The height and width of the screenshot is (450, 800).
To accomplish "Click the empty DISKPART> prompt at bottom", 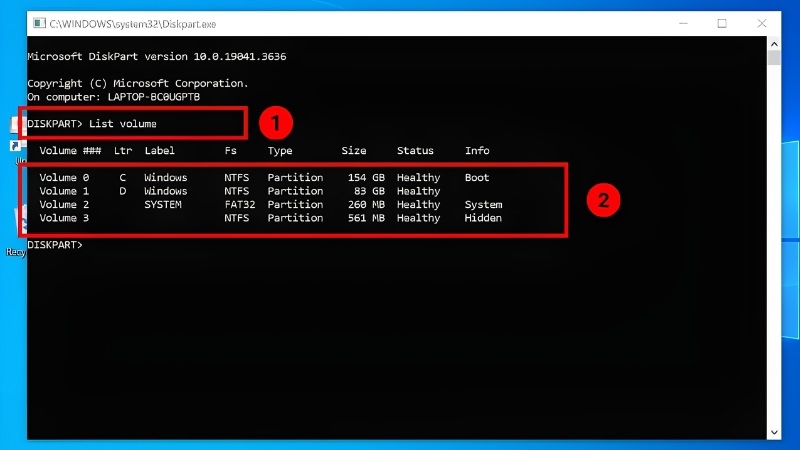I will 55,245.
